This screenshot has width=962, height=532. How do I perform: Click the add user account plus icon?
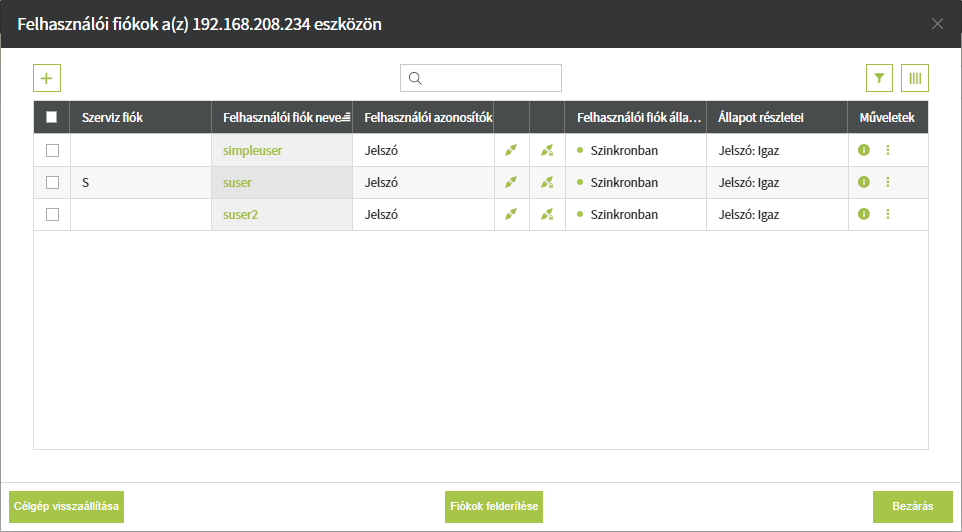click(x=47, y=78)
